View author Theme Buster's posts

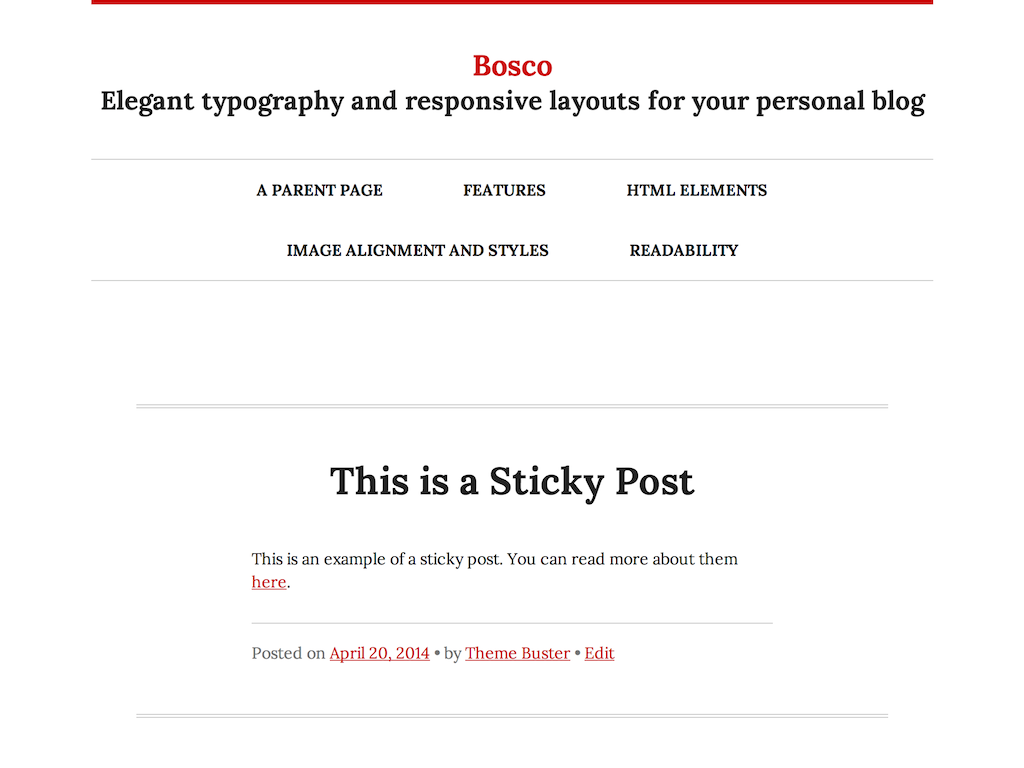[517, 653]
